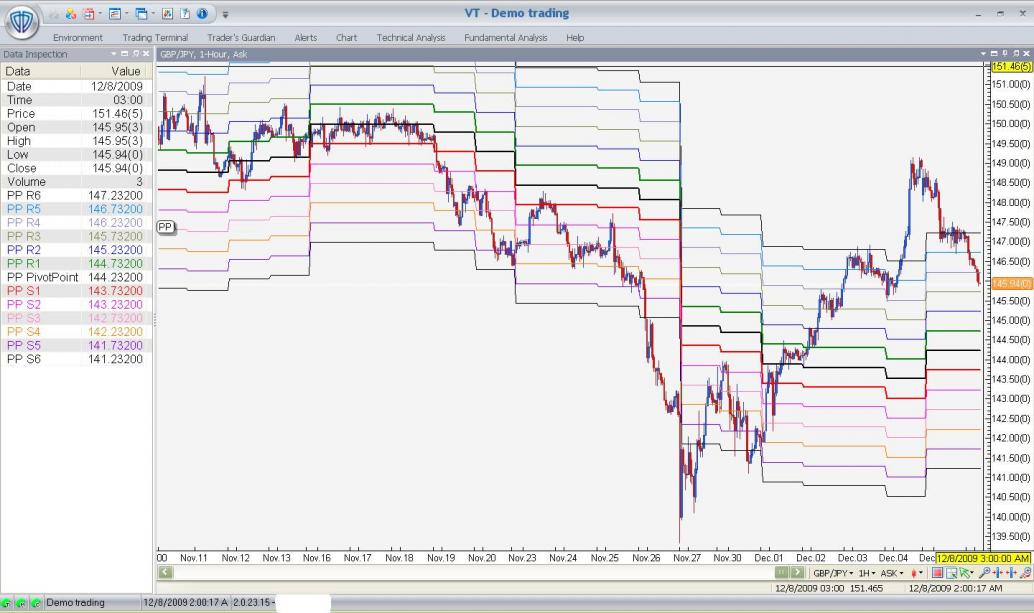The height and width of the screenshot is (613, 1034).
Task: Open the VT shield application menu
Action: point(22,22)
